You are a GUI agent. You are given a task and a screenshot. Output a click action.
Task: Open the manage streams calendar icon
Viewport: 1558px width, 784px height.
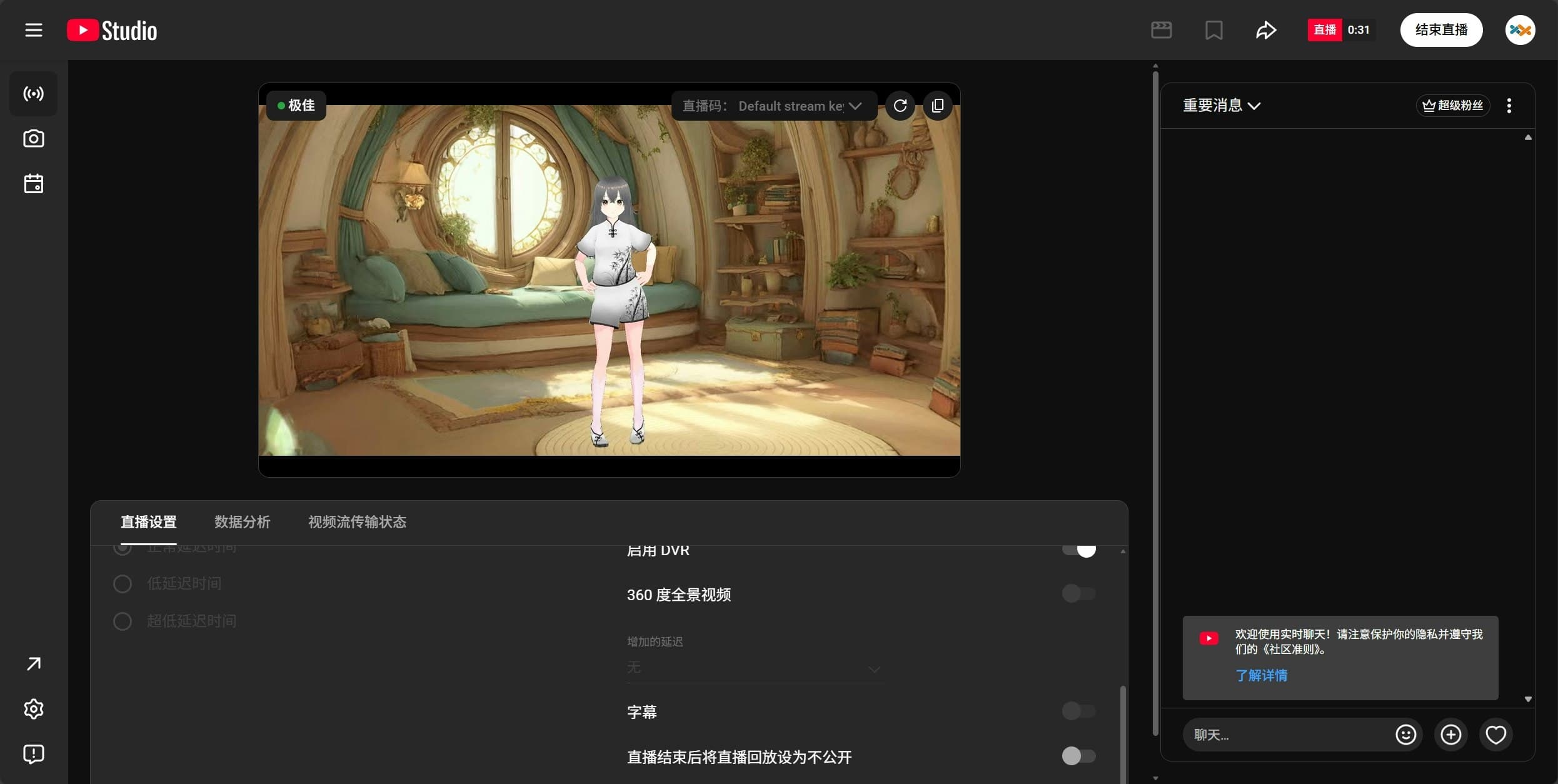pyautogui.click(x=33, y=183)
